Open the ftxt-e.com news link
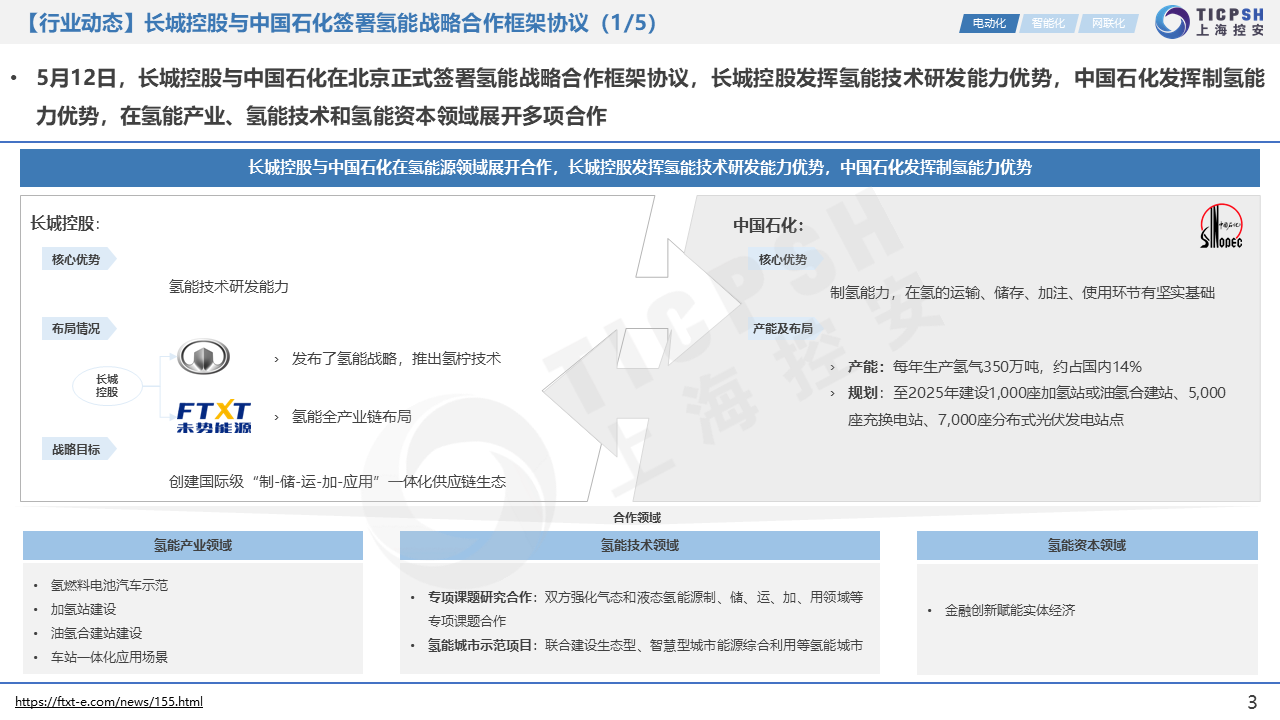The width and height of the screenshot is (1280, 720). (109, 702)
